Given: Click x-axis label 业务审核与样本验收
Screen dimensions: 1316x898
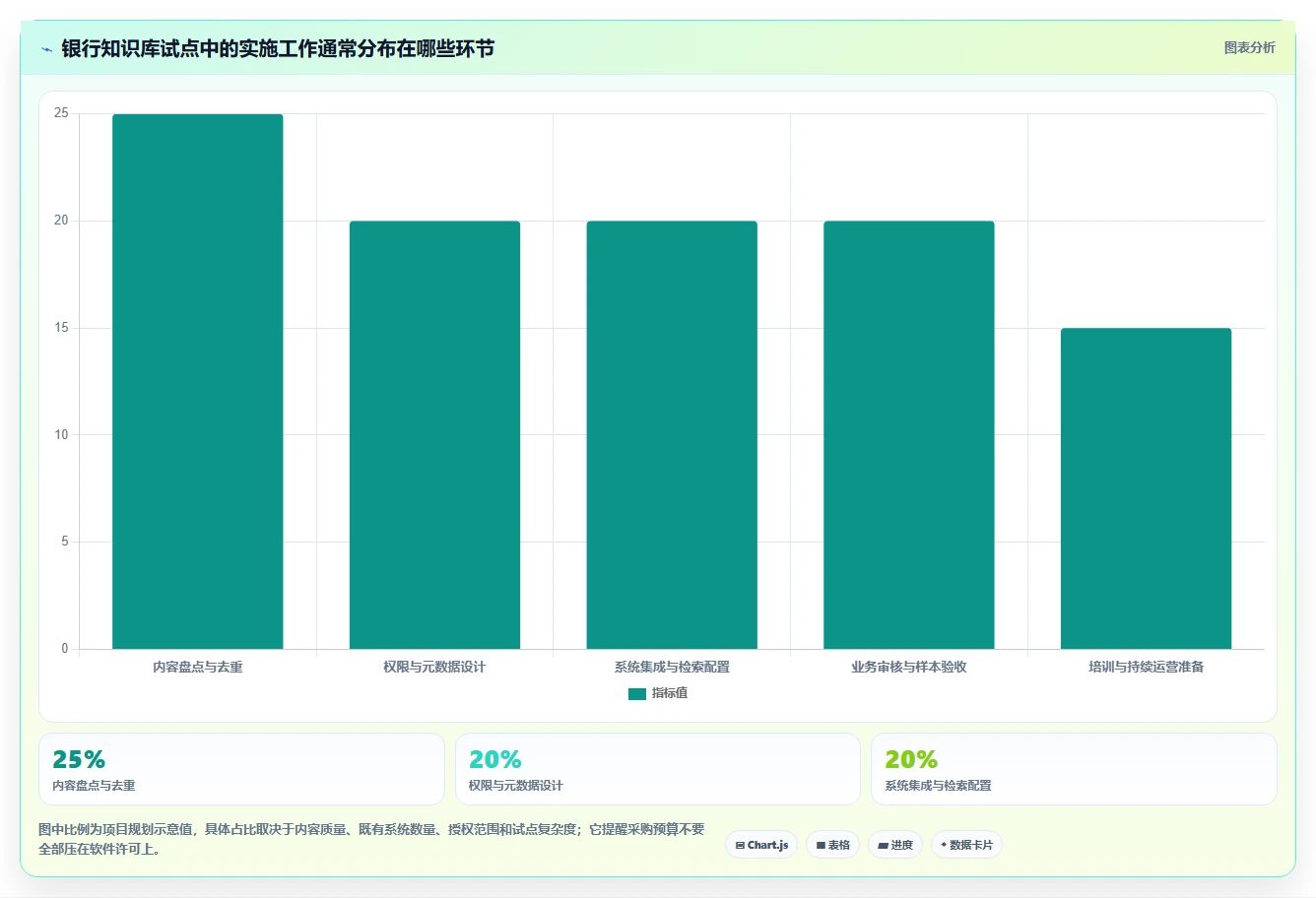Looking at the screenshot, I should coord(909,667).
